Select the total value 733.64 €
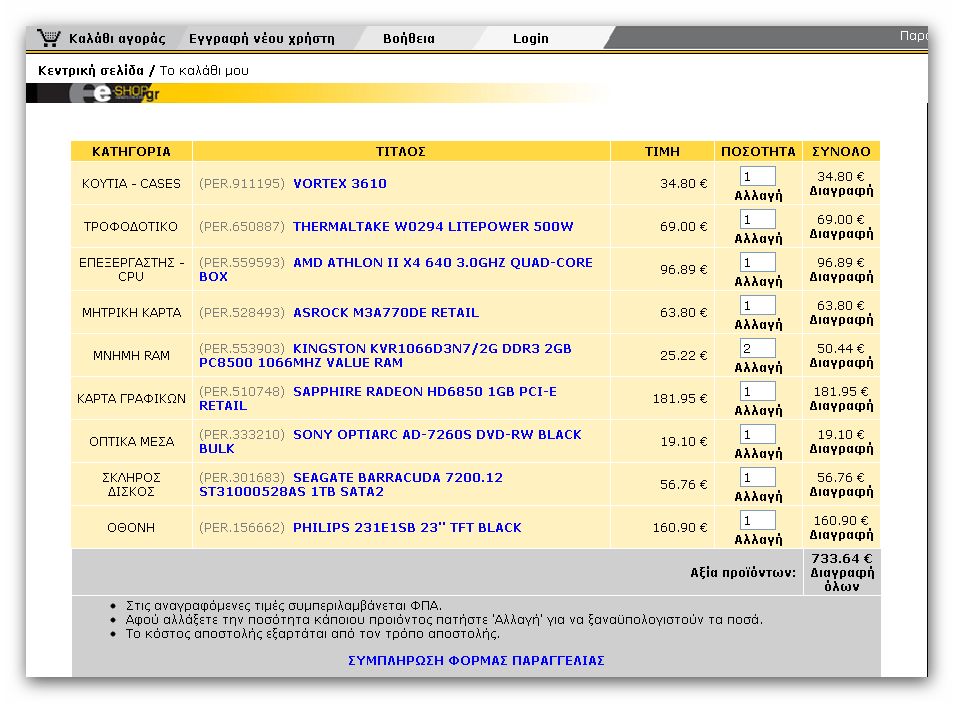The height and width of the screenshot is (703, 954). coord(841,558)
